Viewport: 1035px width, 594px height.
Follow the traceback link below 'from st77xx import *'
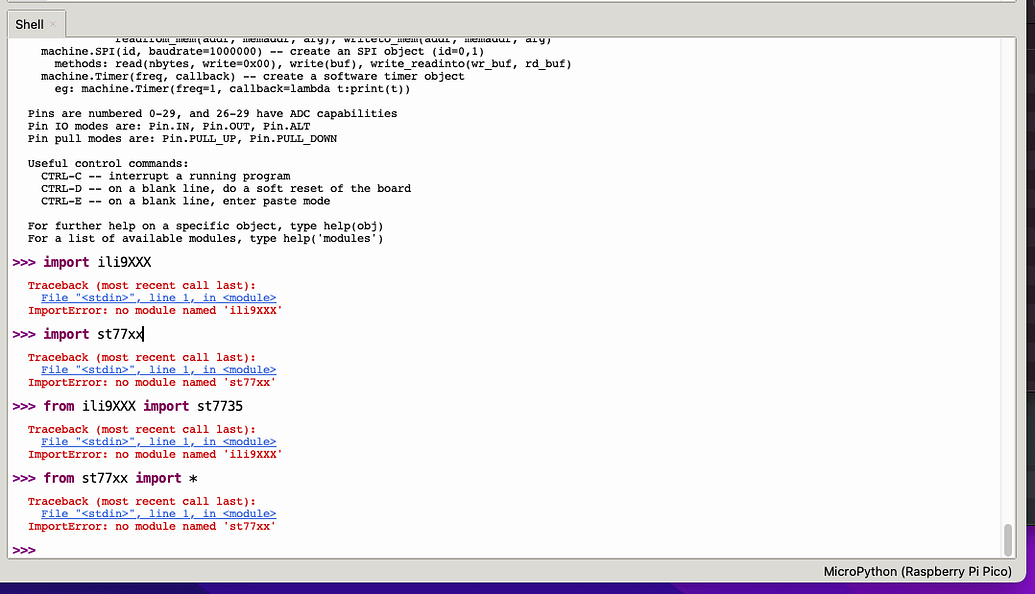click(161, 513)
